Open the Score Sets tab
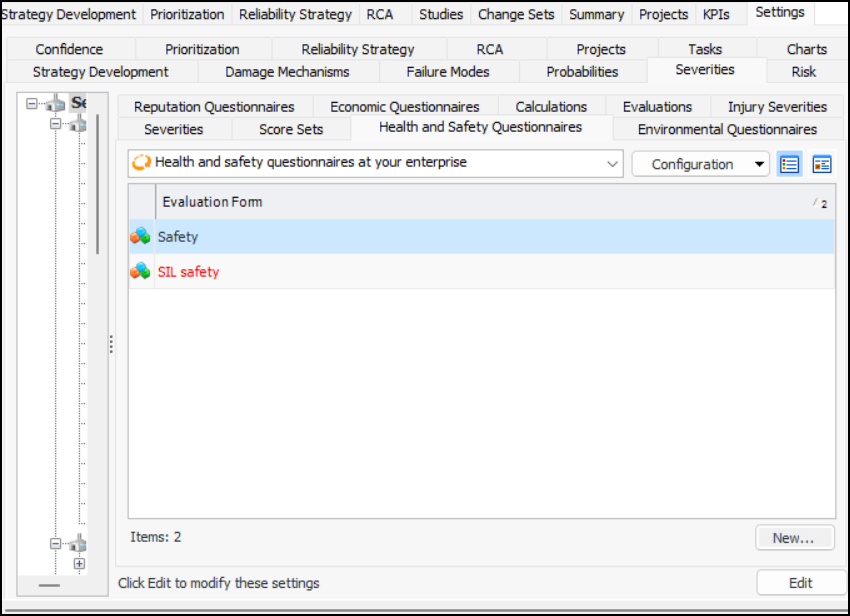Image resolution: width=850 pixels, height=616 pixels. pyautogui.click(x=291, y=129)
